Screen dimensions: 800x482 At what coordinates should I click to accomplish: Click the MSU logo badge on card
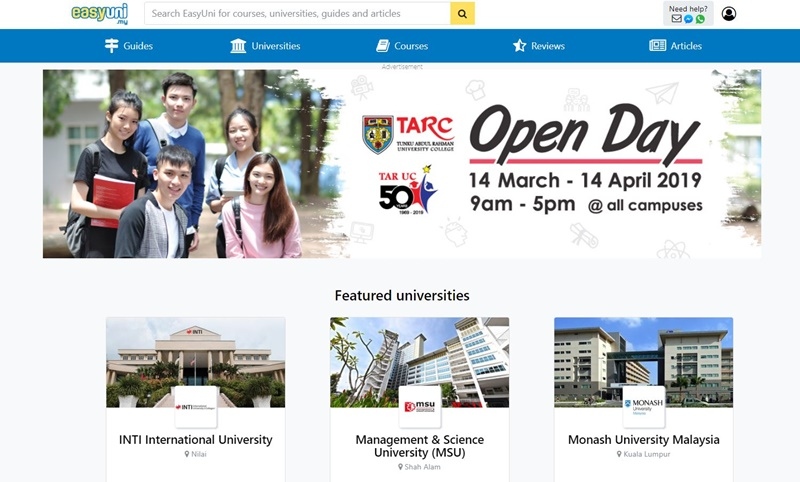tap(420, 407)
